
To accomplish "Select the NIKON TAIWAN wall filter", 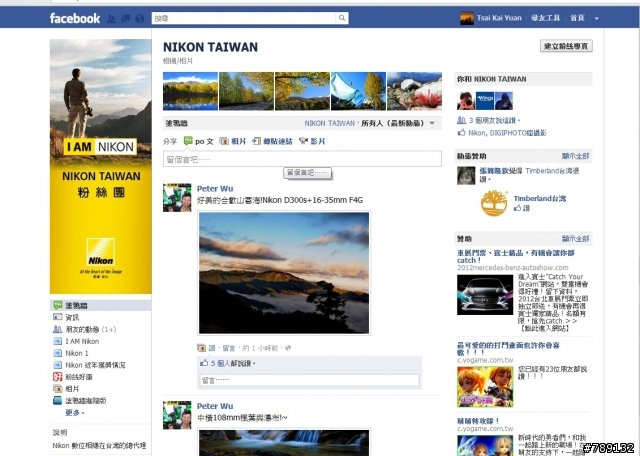I will 329,123.
